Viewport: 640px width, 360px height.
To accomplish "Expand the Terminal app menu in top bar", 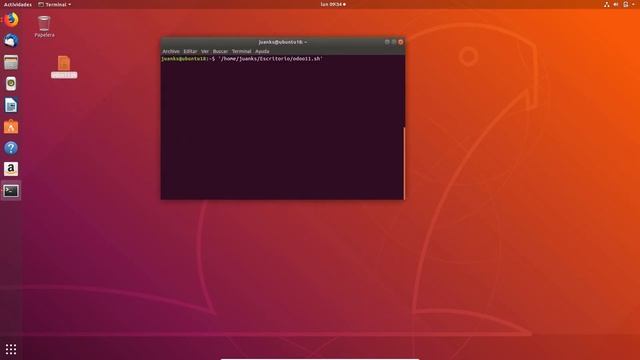I will pyautogui.click(x=55, y=4).
